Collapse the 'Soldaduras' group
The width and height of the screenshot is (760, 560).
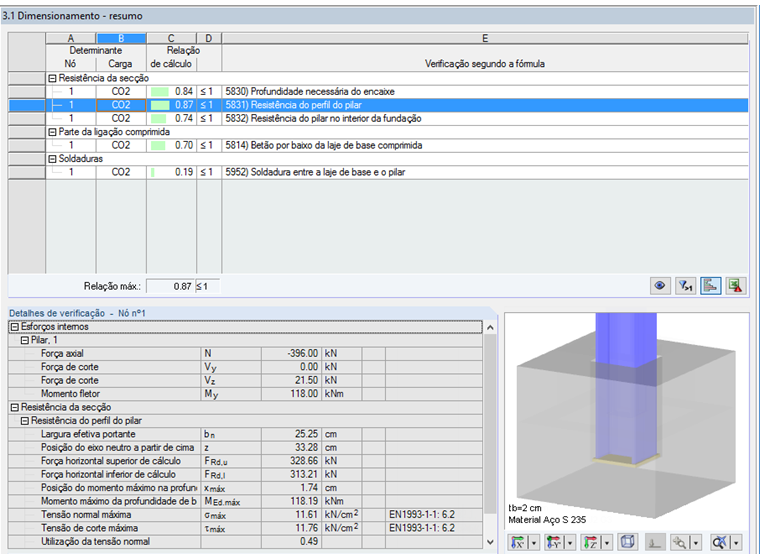click(x=52, y=159)
